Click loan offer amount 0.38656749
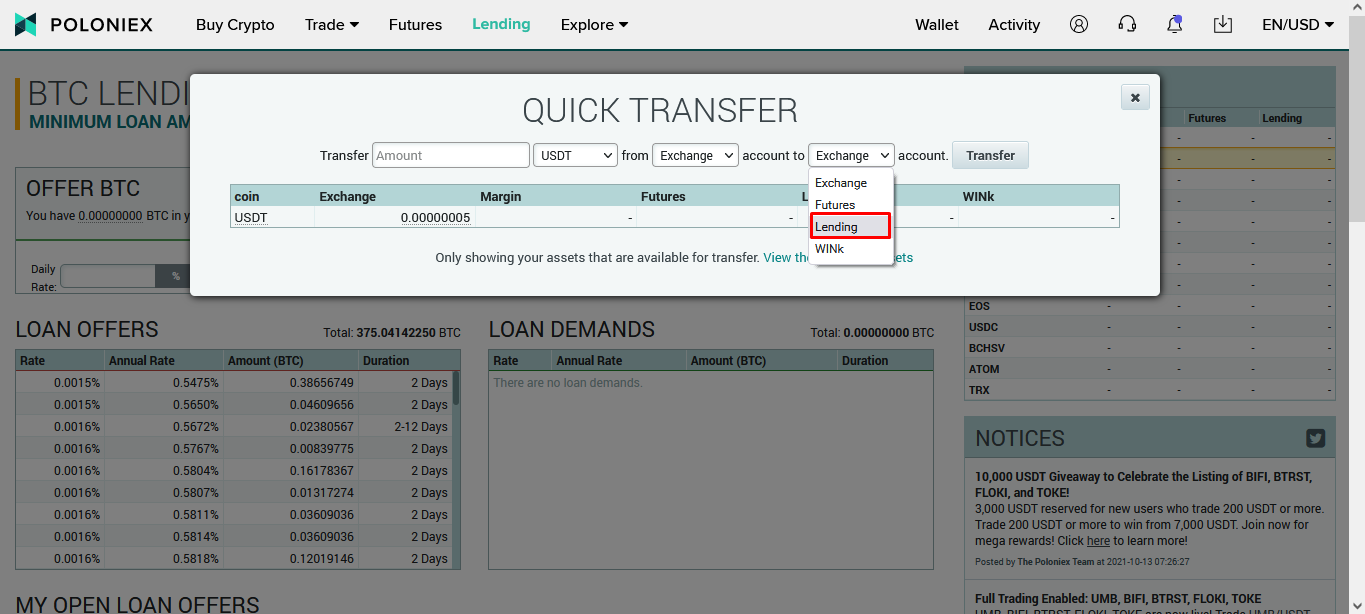Image resolution: width=1365 pixels, height=614 pixels. 322,383
